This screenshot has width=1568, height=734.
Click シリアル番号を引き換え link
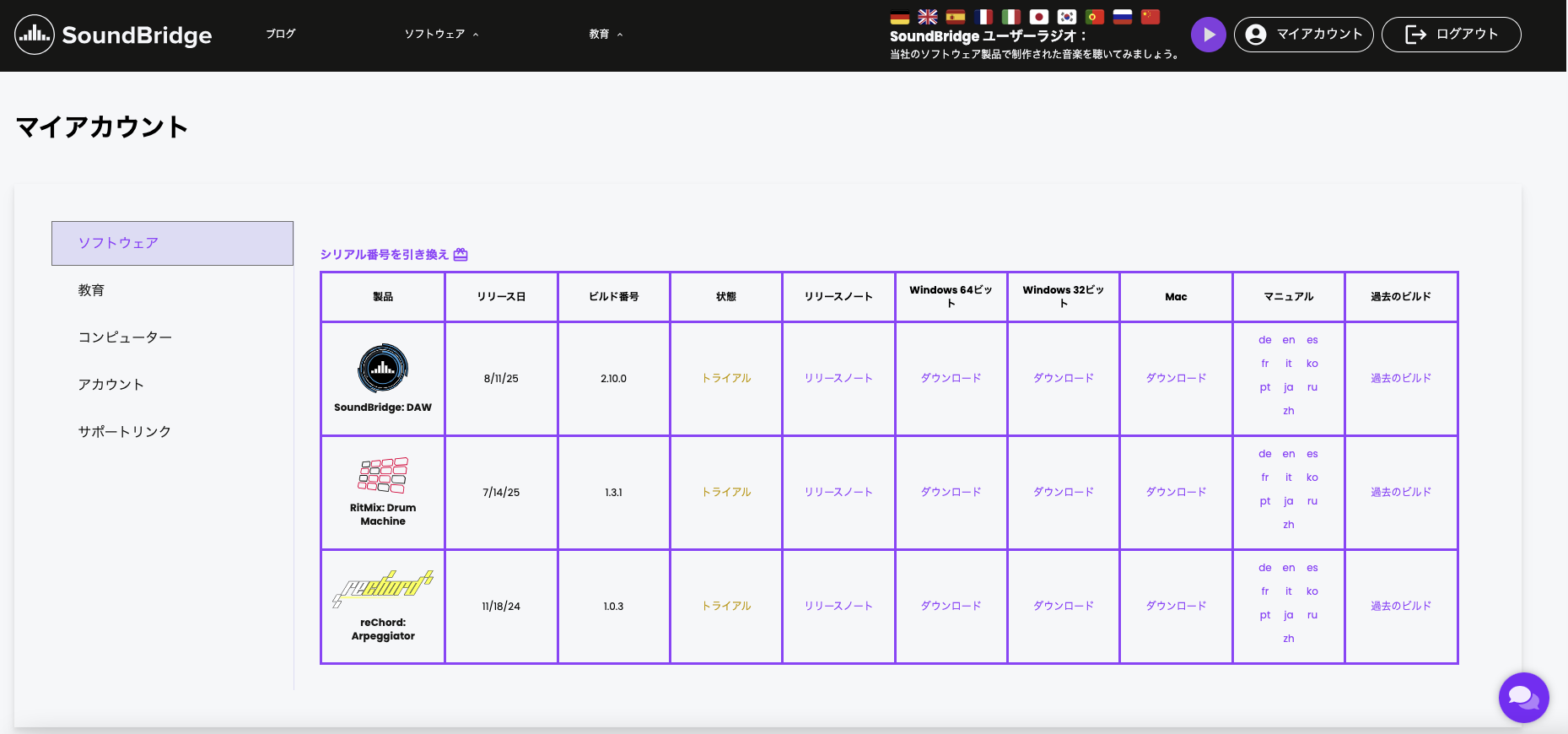(x=385, y=255)
